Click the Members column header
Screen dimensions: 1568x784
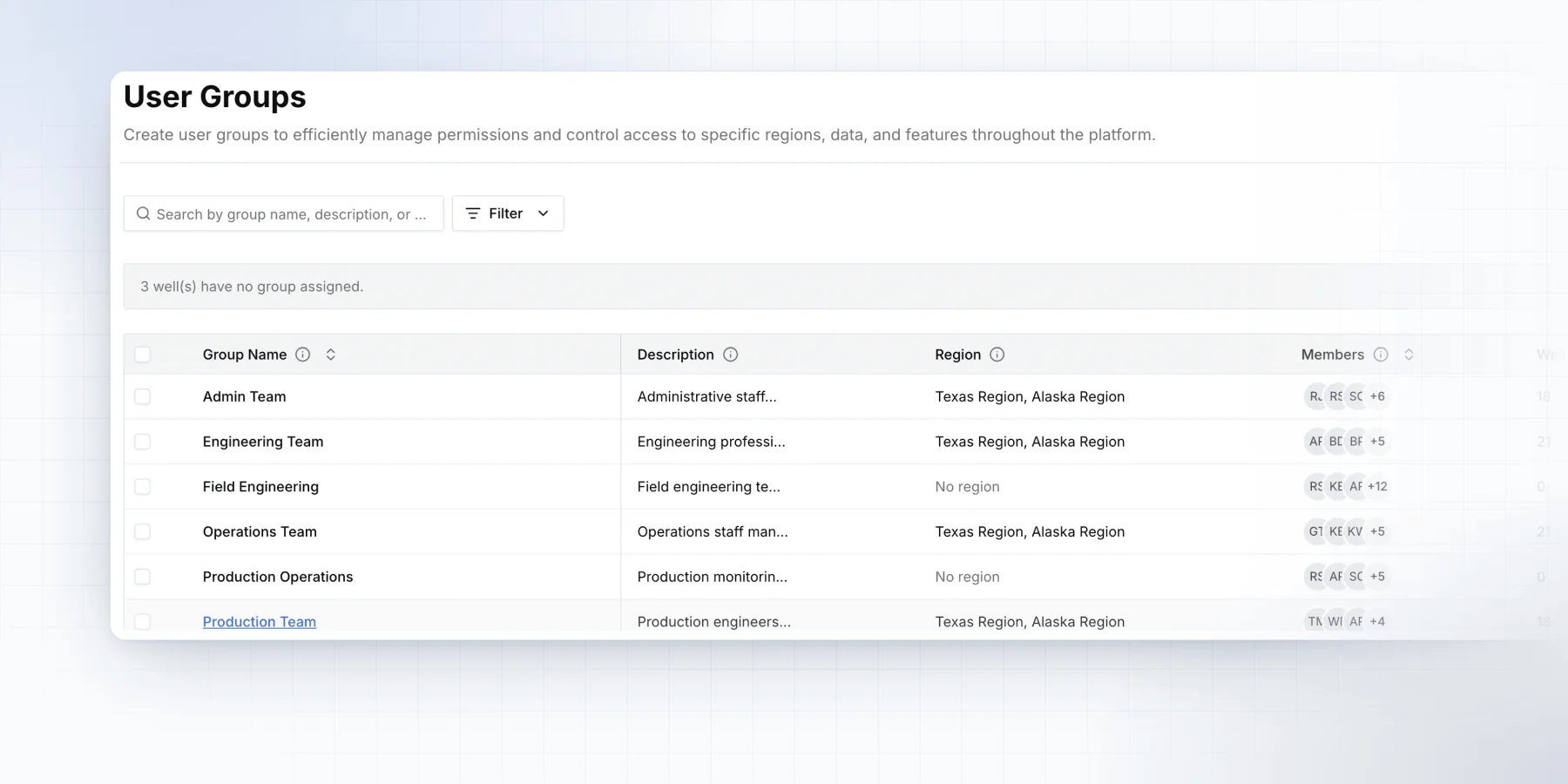1332,355
